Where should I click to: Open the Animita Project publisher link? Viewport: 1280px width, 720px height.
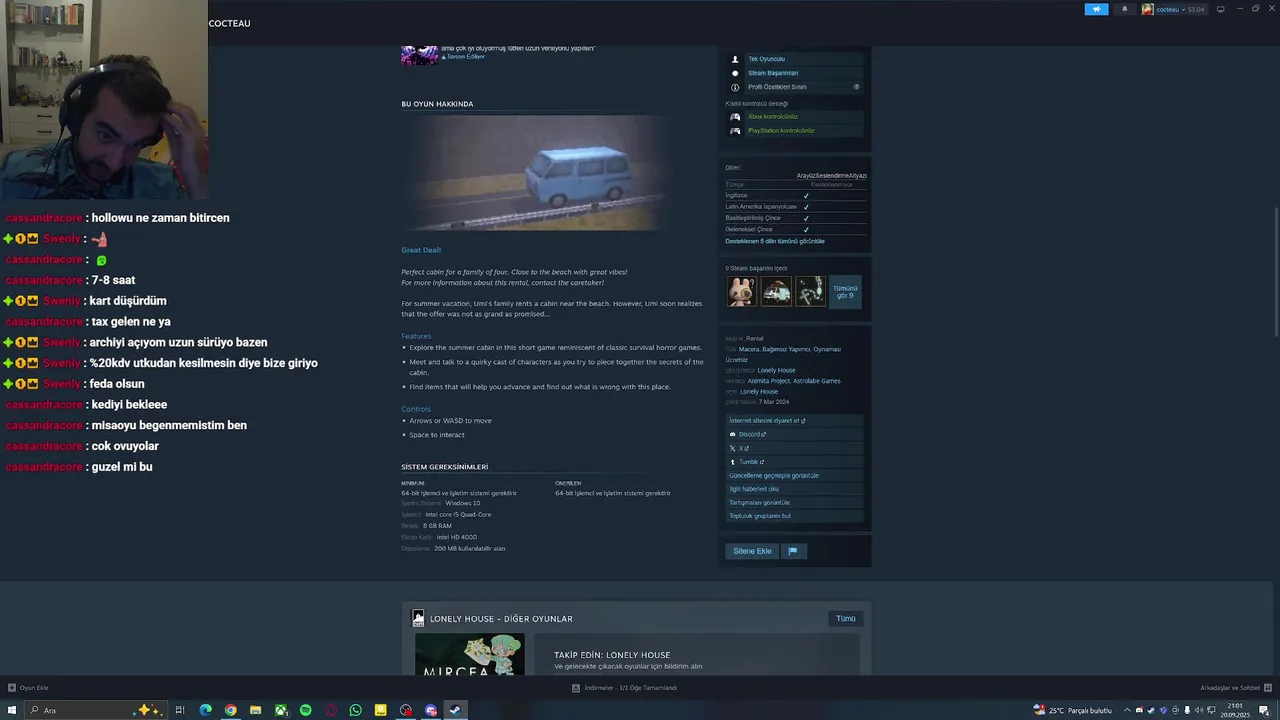click(x=769, y=381)
